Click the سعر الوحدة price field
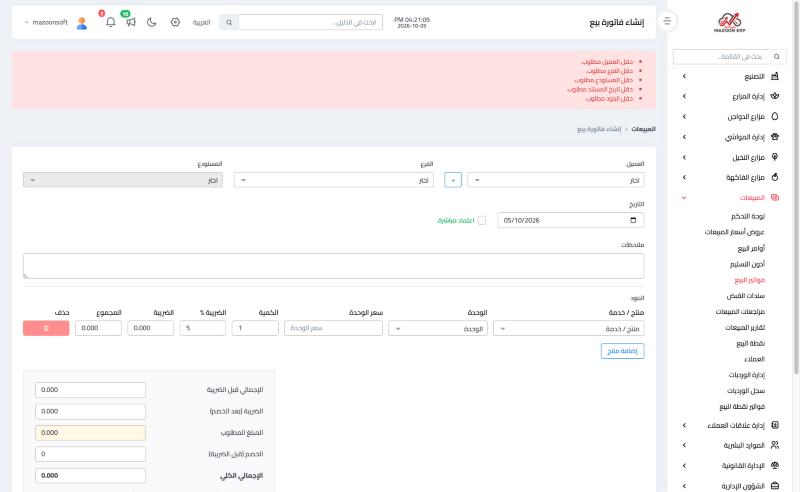Viewport: 800px width, 492px height. [333, 328]
